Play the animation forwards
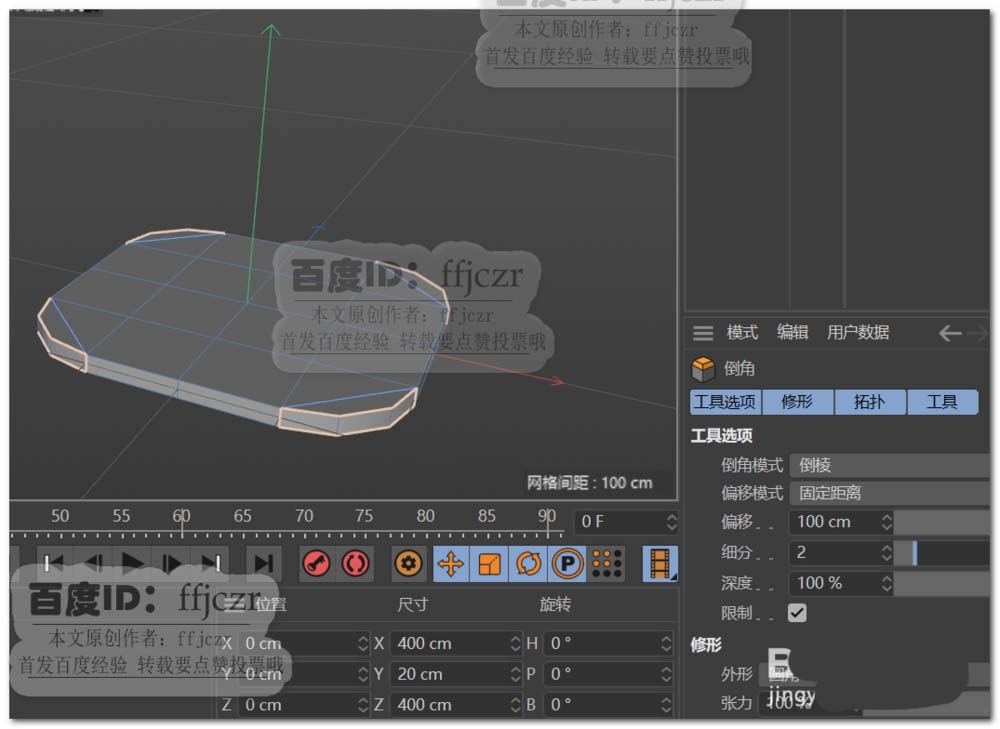 (x=132, y=563)
